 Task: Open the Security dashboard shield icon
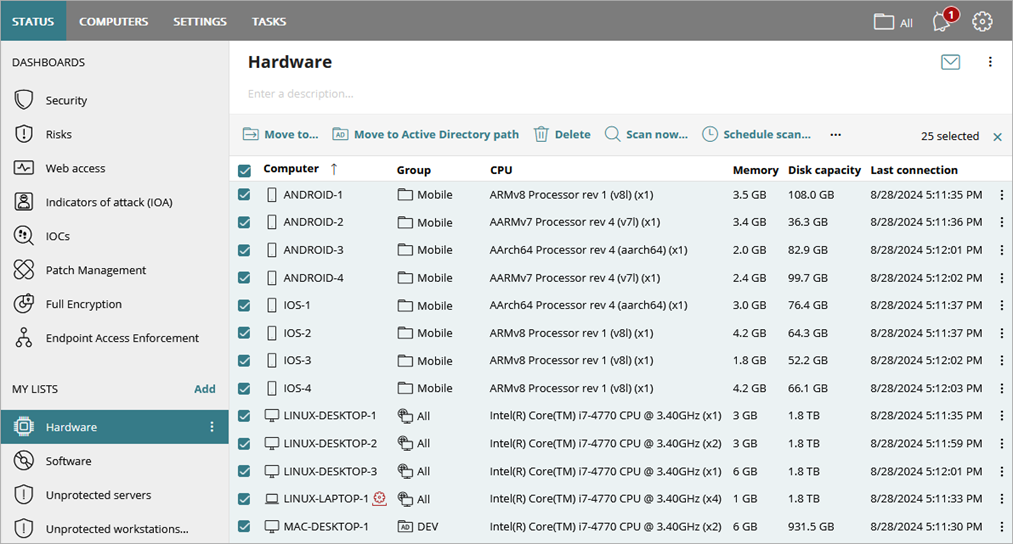pyautogui.click(x=25, y=100)
